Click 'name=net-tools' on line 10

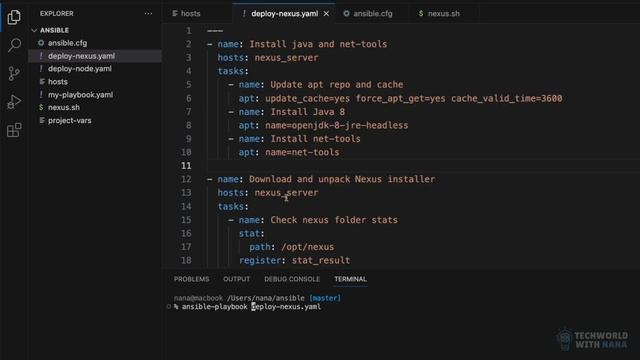pos(302,152)
